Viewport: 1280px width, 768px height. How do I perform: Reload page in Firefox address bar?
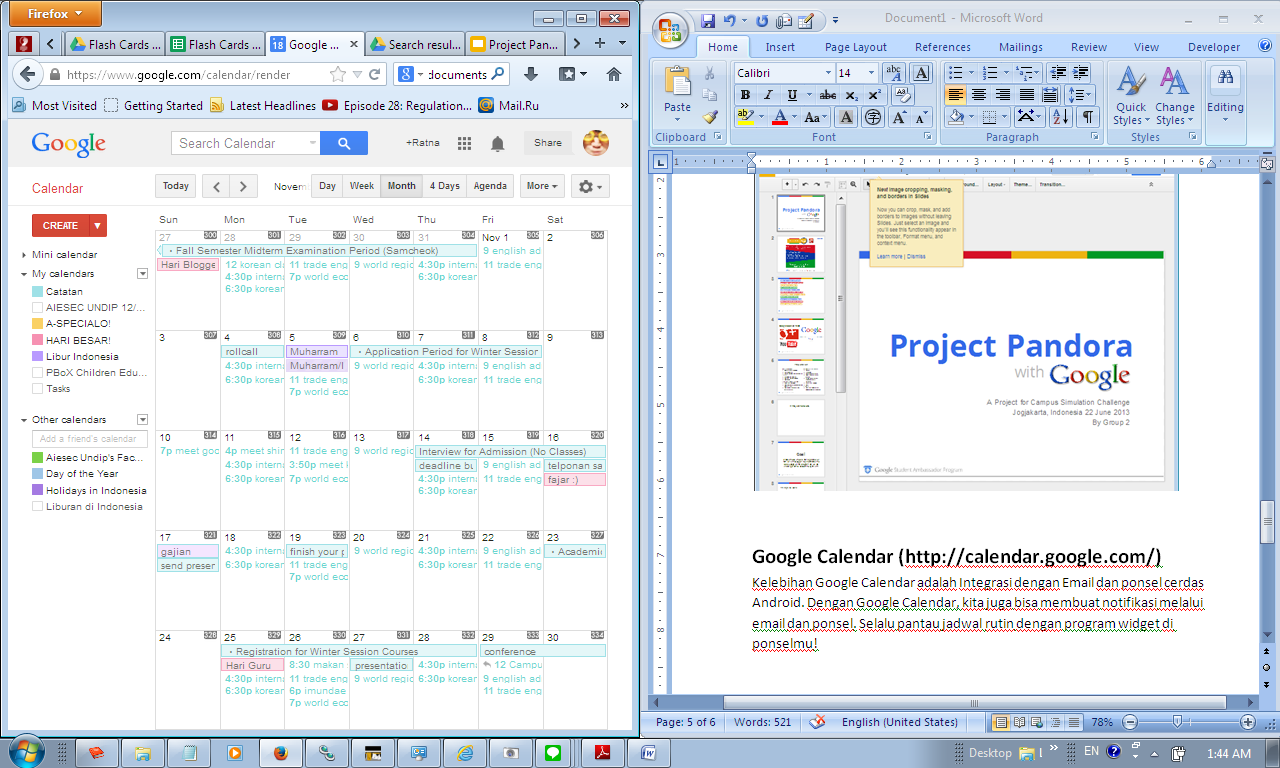tap(376, 74)
